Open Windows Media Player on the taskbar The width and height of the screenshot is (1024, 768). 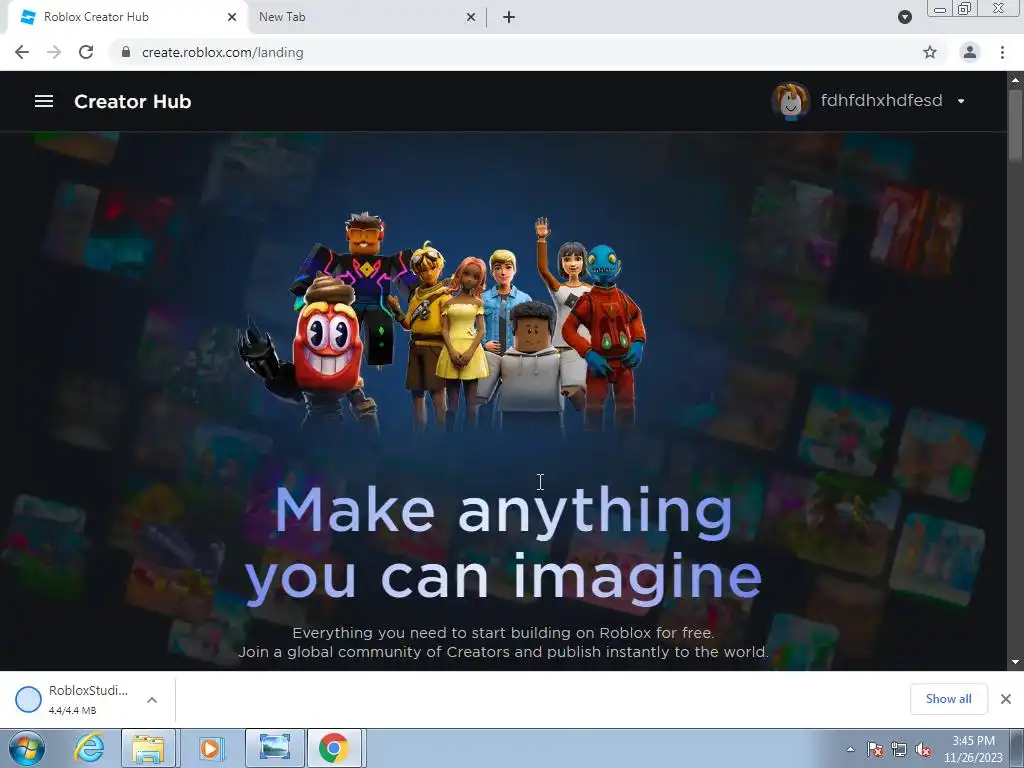click(x=210, y=748)
